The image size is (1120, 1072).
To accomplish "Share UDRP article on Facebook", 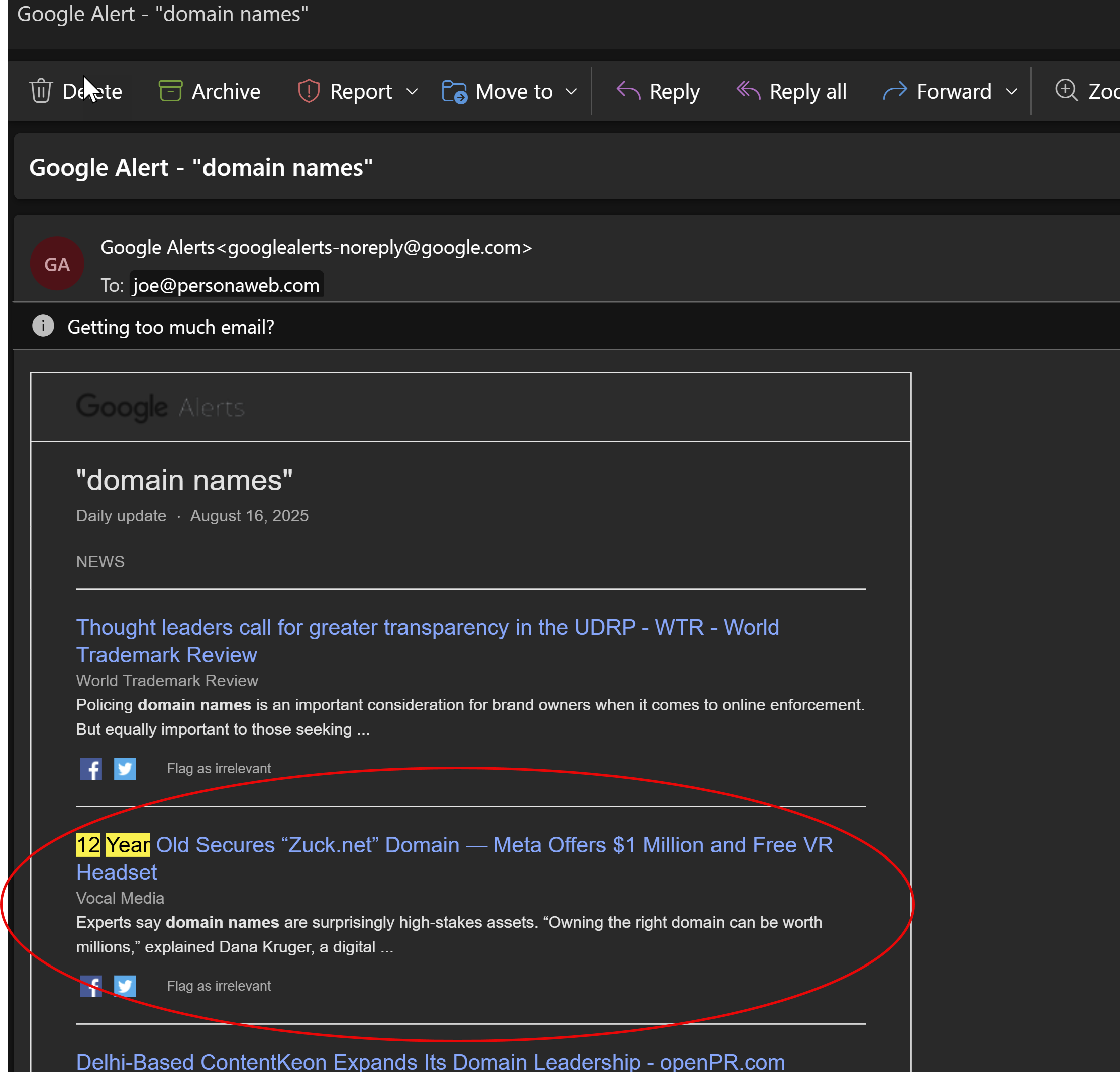I will (91, 769).
